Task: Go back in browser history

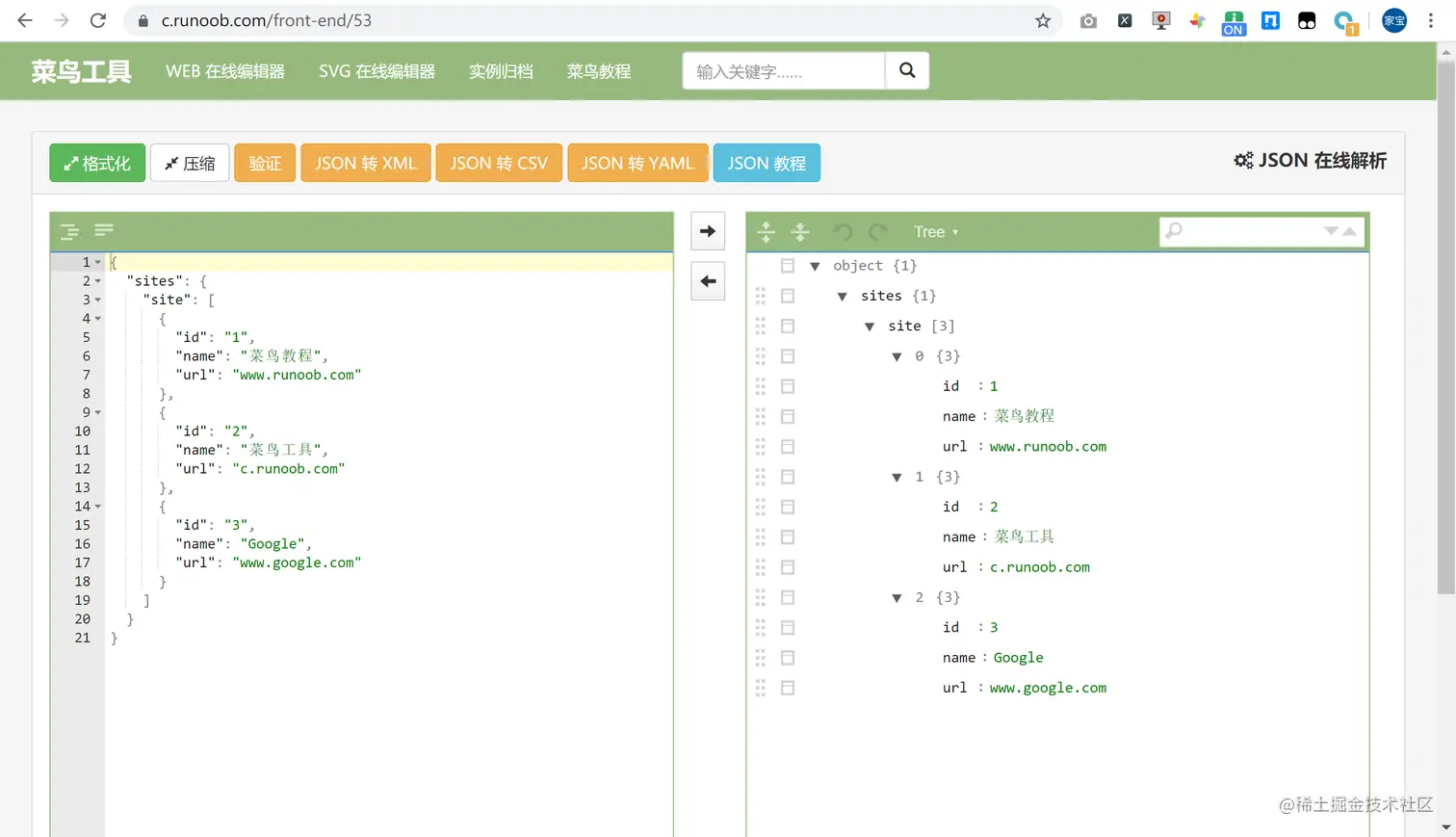Action: 25,20
